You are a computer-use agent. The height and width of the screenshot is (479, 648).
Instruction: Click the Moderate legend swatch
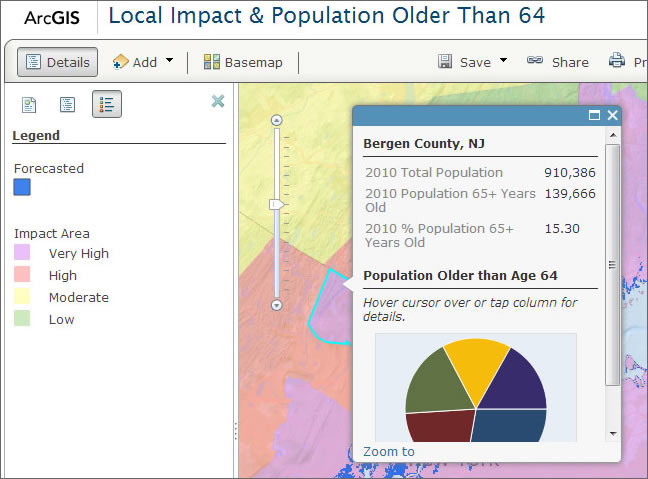pos(22,296)
